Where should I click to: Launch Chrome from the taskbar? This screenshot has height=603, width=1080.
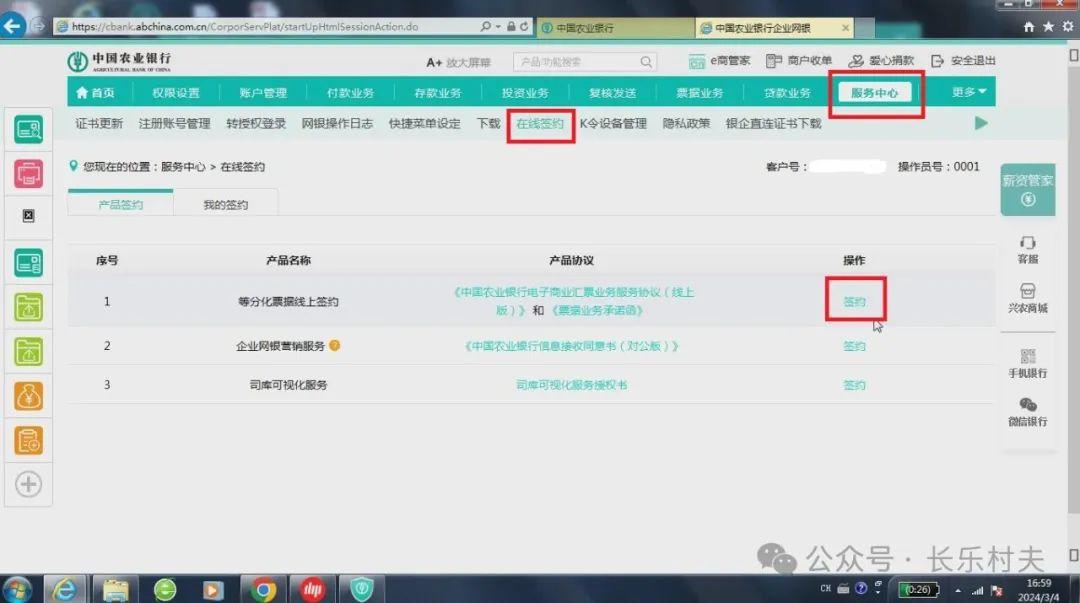pyautogui.click(x=263, y=589)
